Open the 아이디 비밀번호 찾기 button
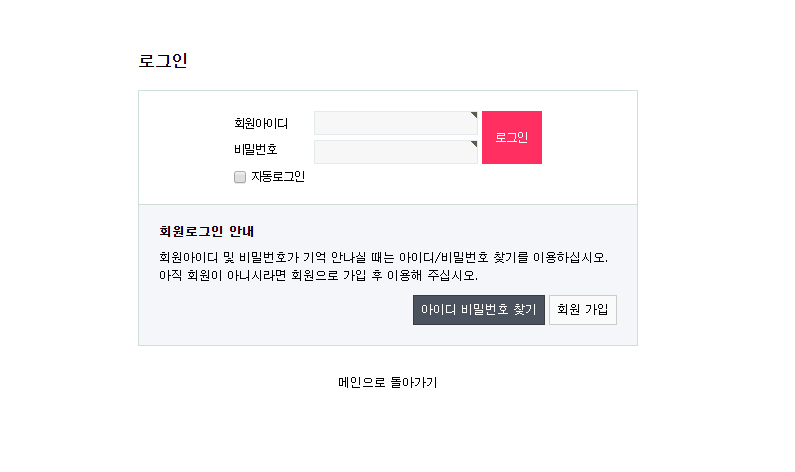 (x=479, y=310)
